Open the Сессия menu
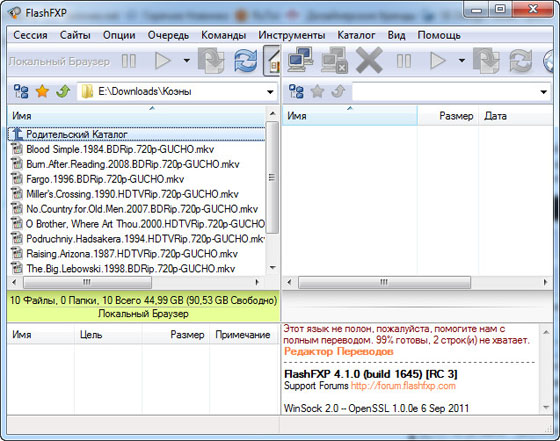 coord(30,35)
